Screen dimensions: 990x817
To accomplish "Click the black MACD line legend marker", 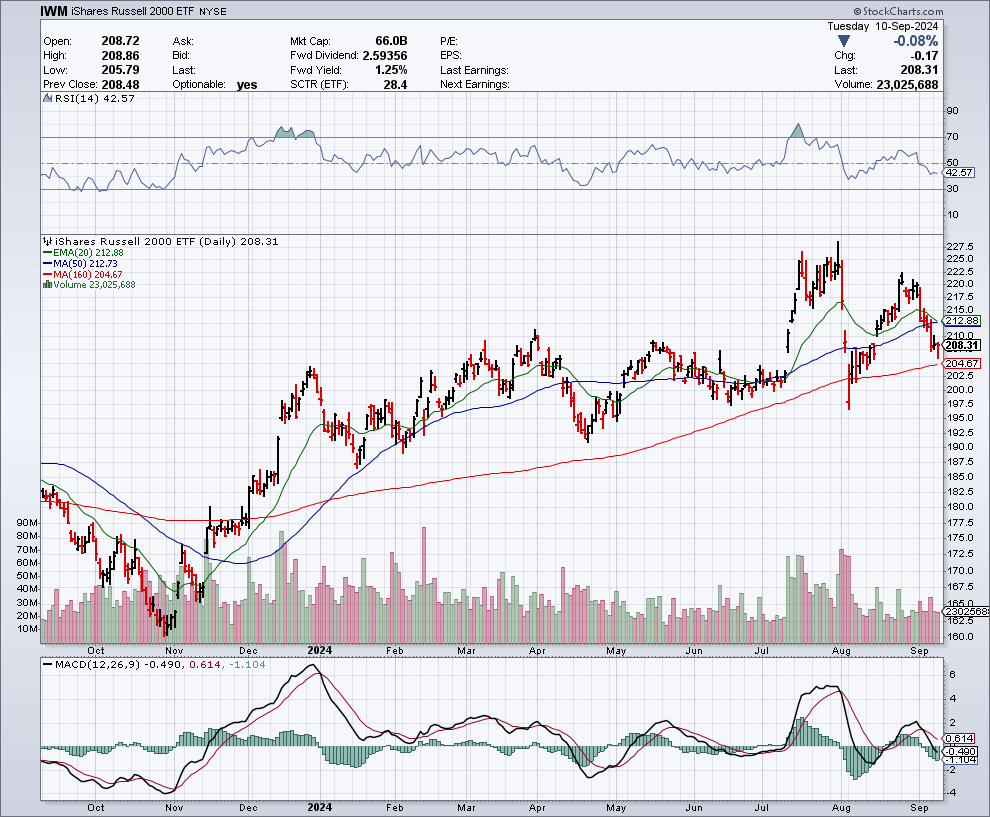I will click(x=46, y=664).
